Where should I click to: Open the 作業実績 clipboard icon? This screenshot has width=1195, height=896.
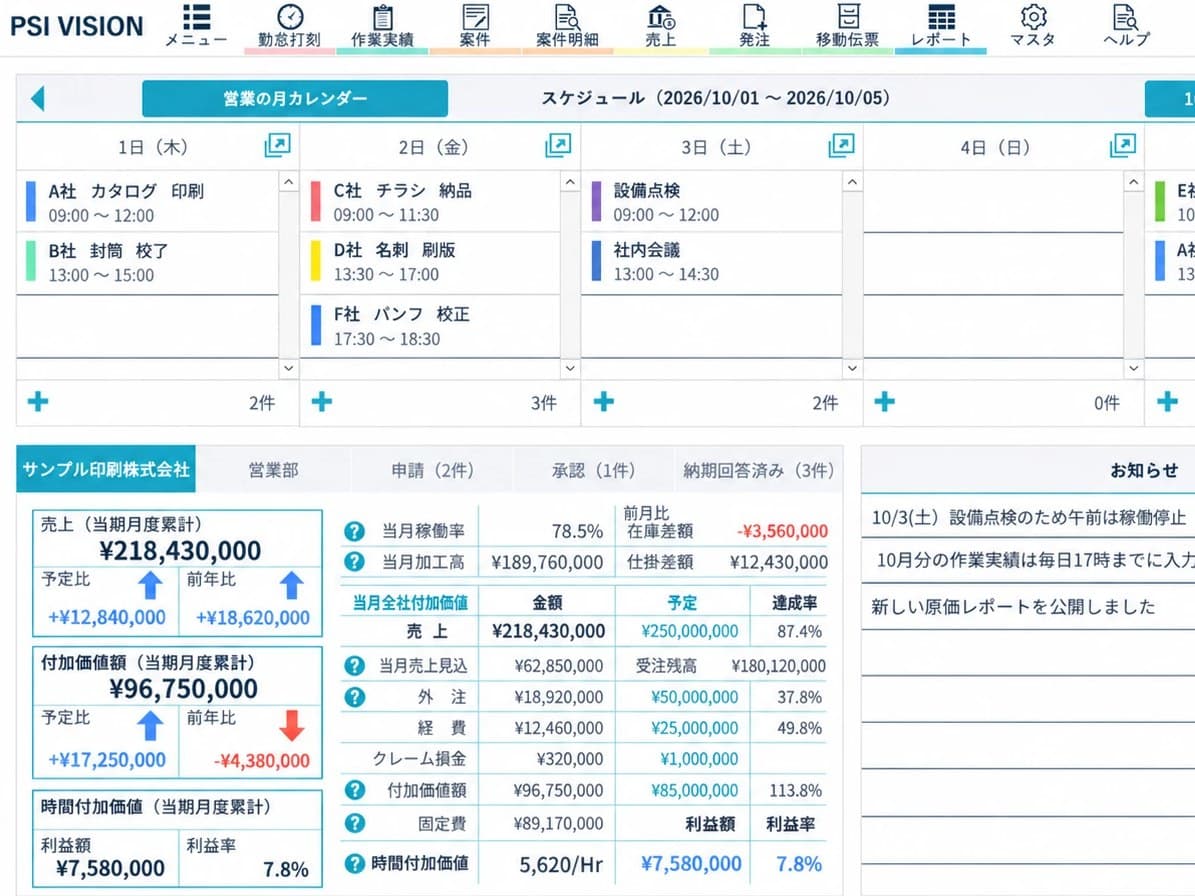coord(383,17)
